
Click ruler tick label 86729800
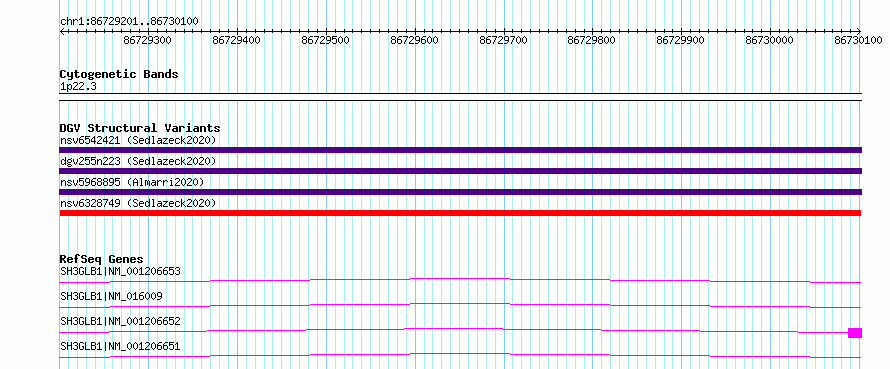592,40
